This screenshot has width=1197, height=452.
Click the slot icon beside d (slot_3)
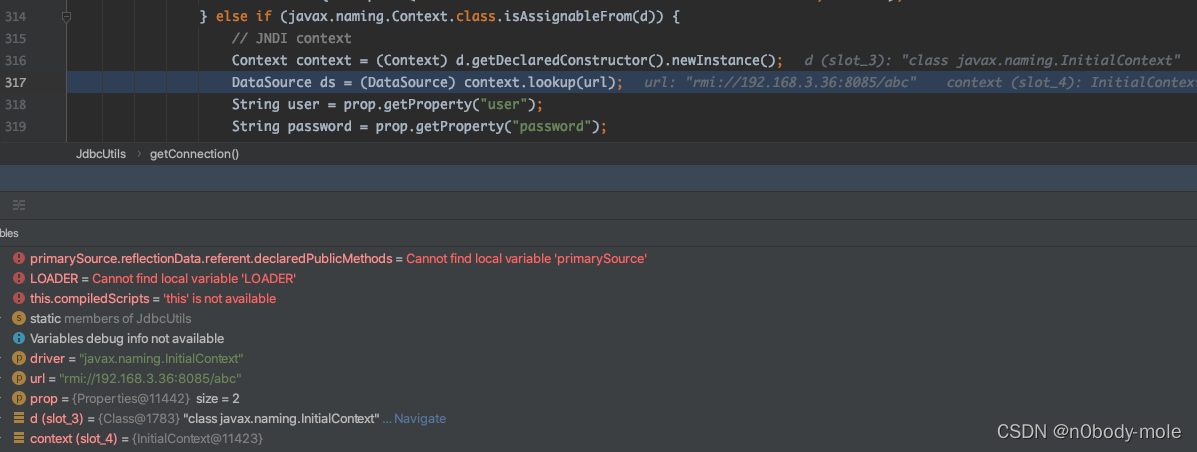19,418
